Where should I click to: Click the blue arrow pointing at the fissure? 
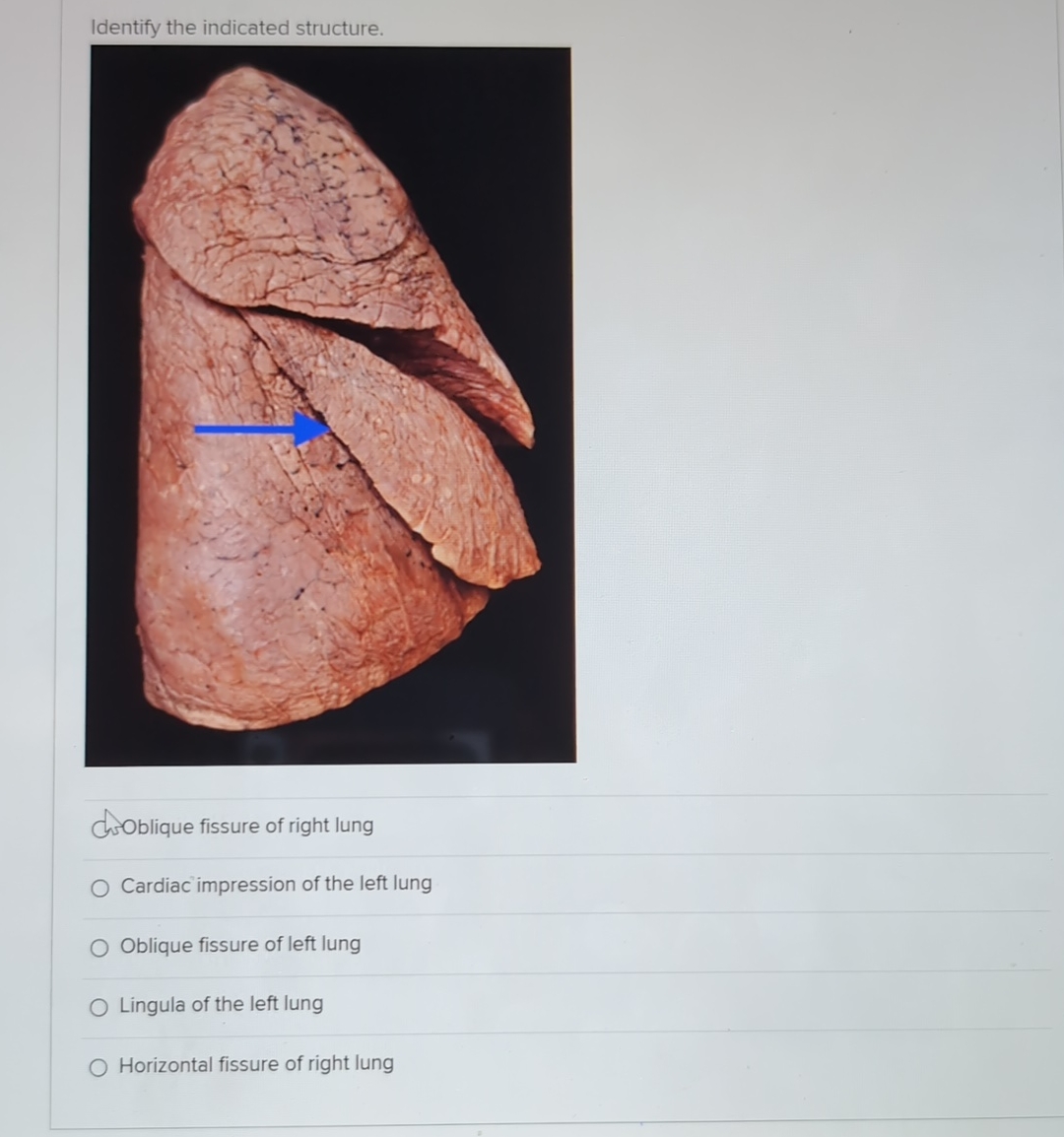[263, 430]
